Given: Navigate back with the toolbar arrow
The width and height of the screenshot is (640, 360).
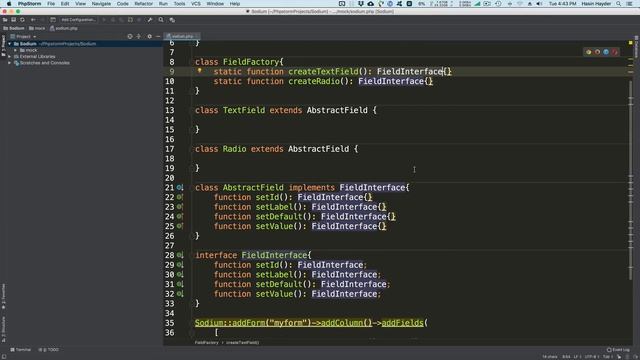Looking at the screenshot, I should click(33, 20).
